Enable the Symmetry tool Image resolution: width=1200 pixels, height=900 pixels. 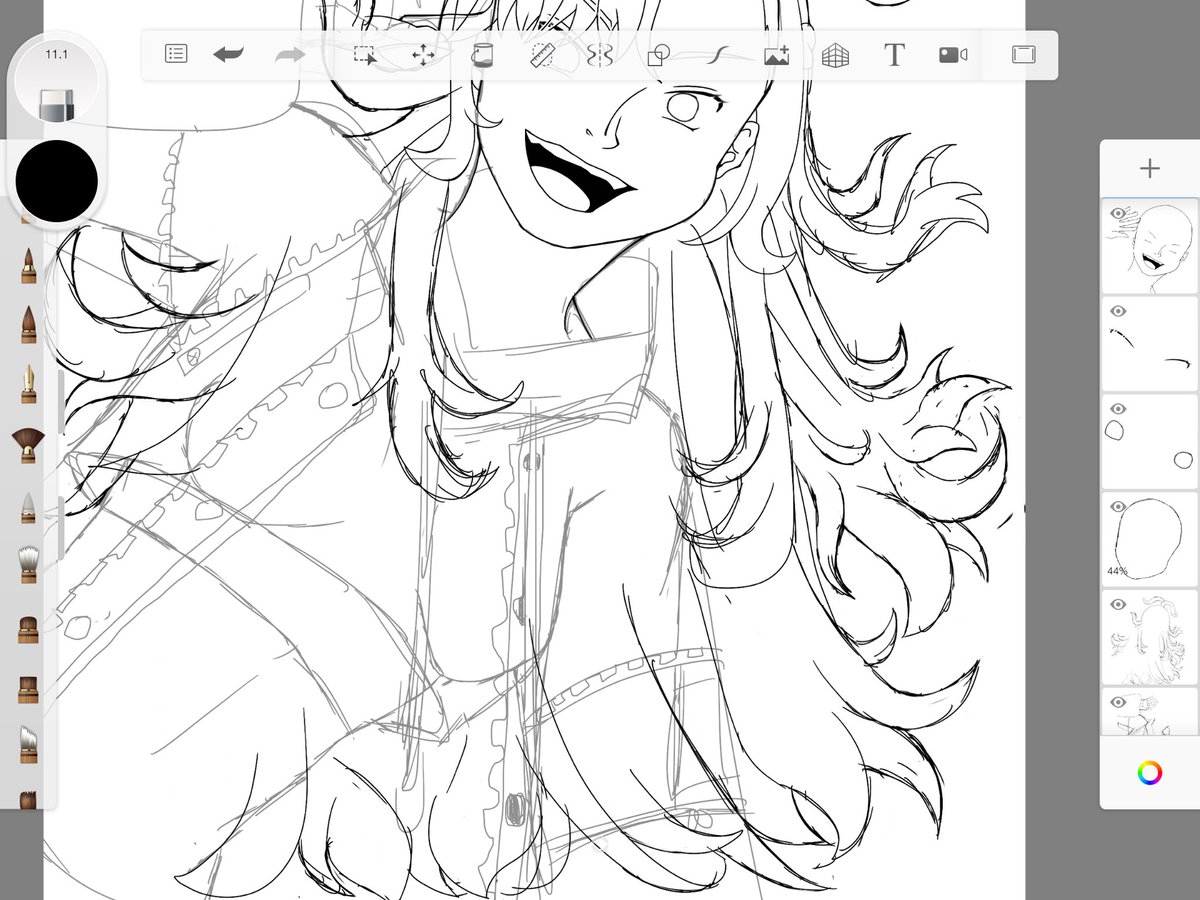599,55
